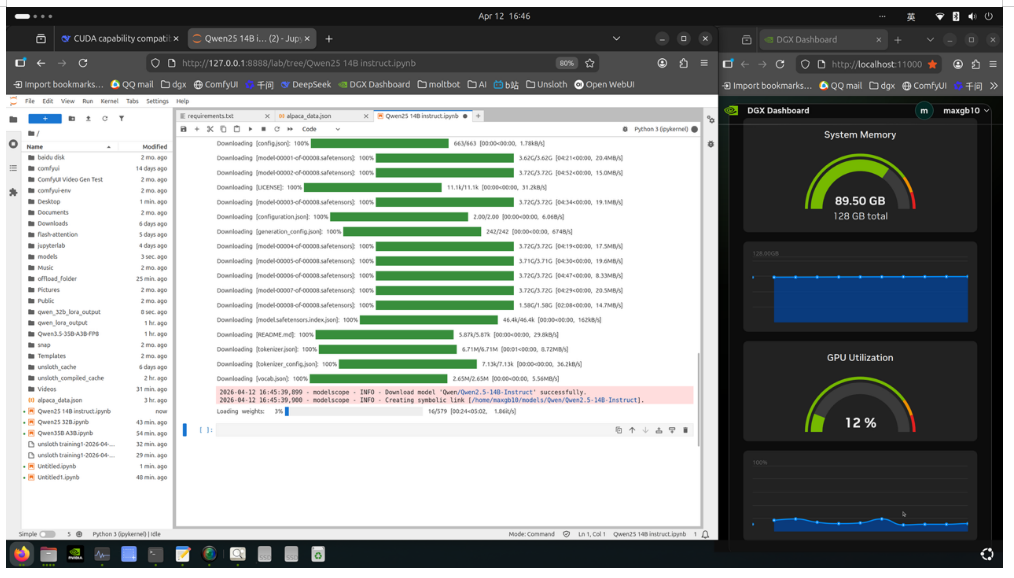Paste cell from clipboard in notebook toolbar
The width and height of the screenshot is (1014, 578).
point(237,129)
